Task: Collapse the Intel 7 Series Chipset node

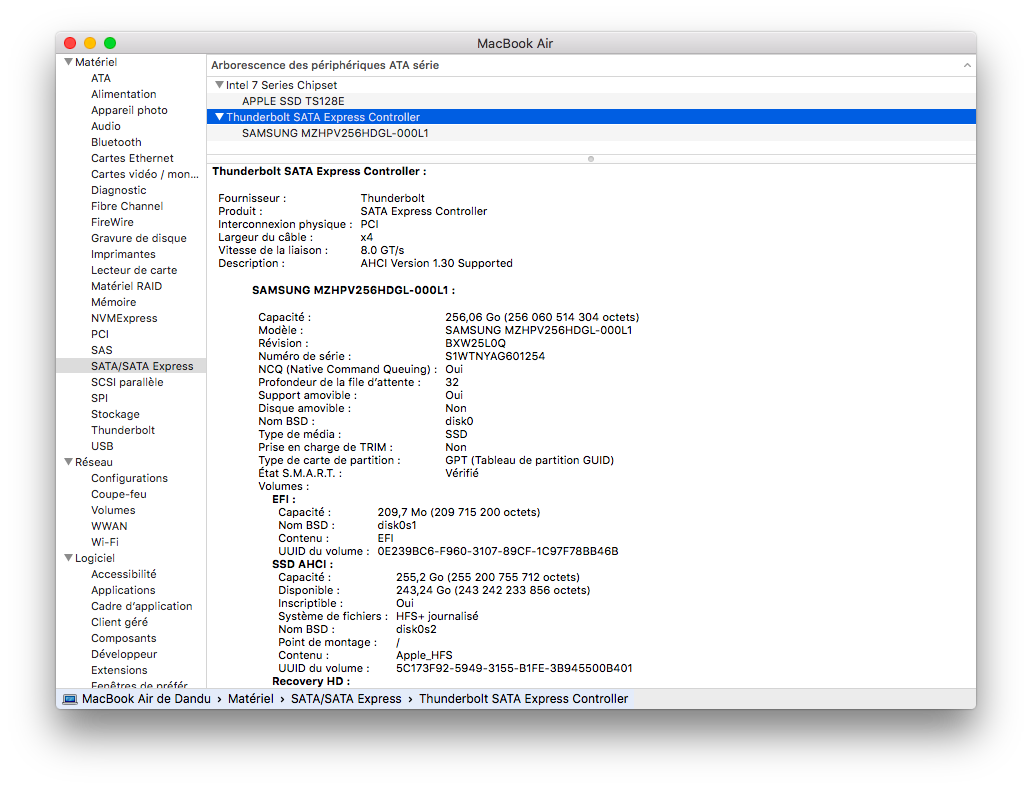Action: (219, 85)
